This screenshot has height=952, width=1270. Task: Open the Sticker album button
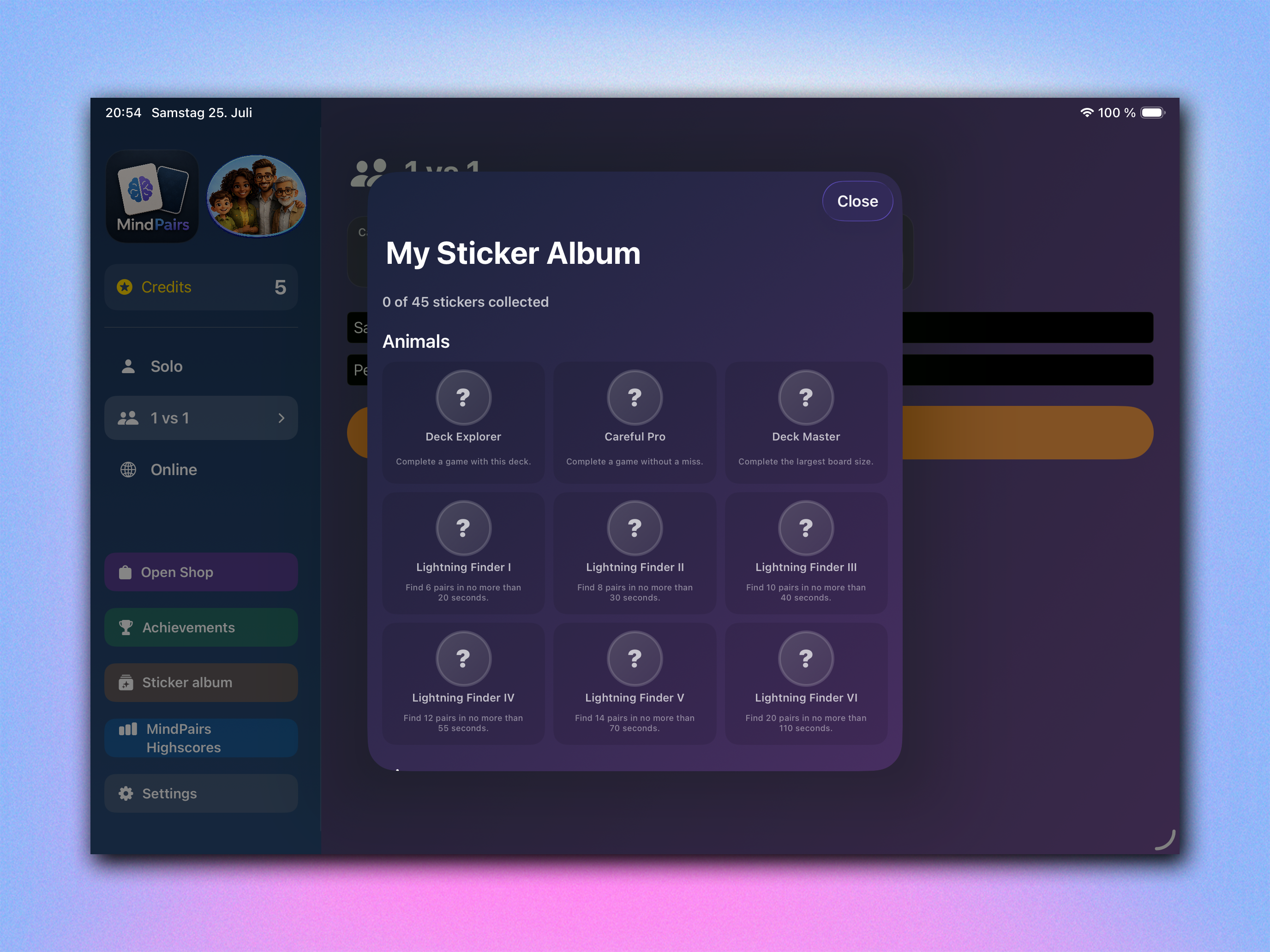pyautogui.click(x=201, y=683)
